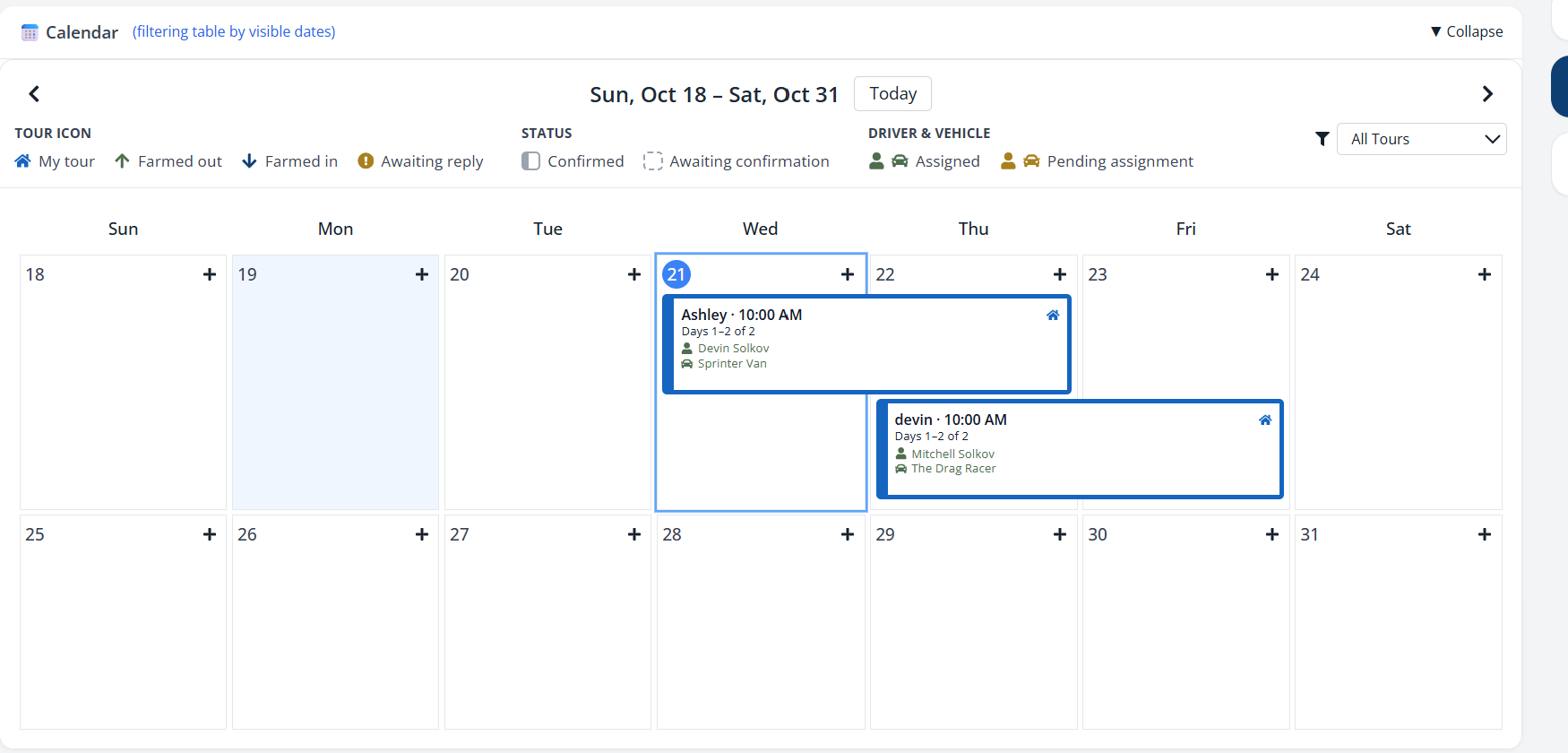Add a tour on Friday the 30th
Screen dimensions: 1568x753
coord(1272,534)
